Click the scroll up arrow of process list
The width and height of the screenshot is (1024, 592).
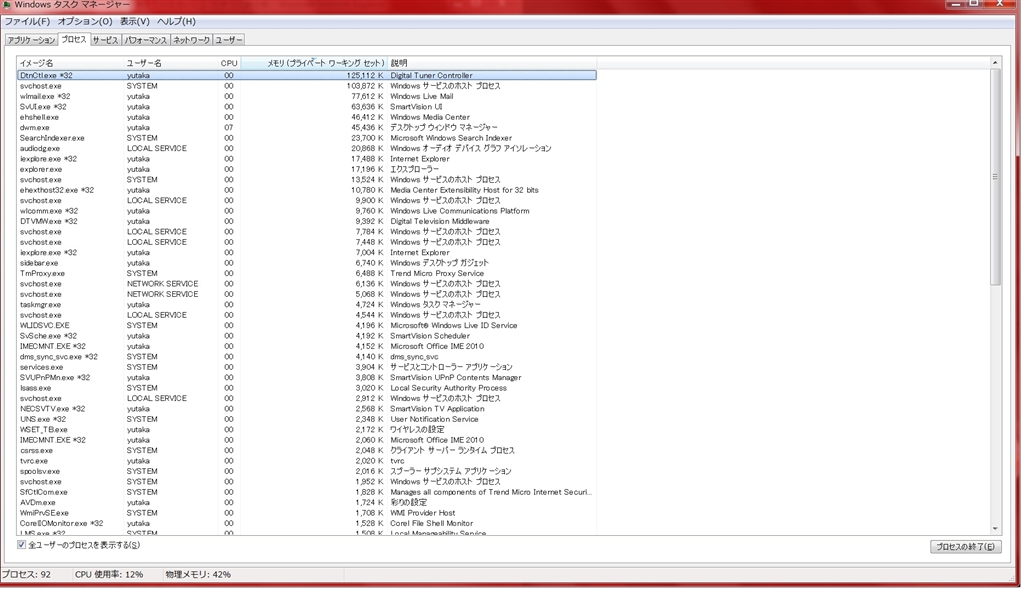(995, 63)
